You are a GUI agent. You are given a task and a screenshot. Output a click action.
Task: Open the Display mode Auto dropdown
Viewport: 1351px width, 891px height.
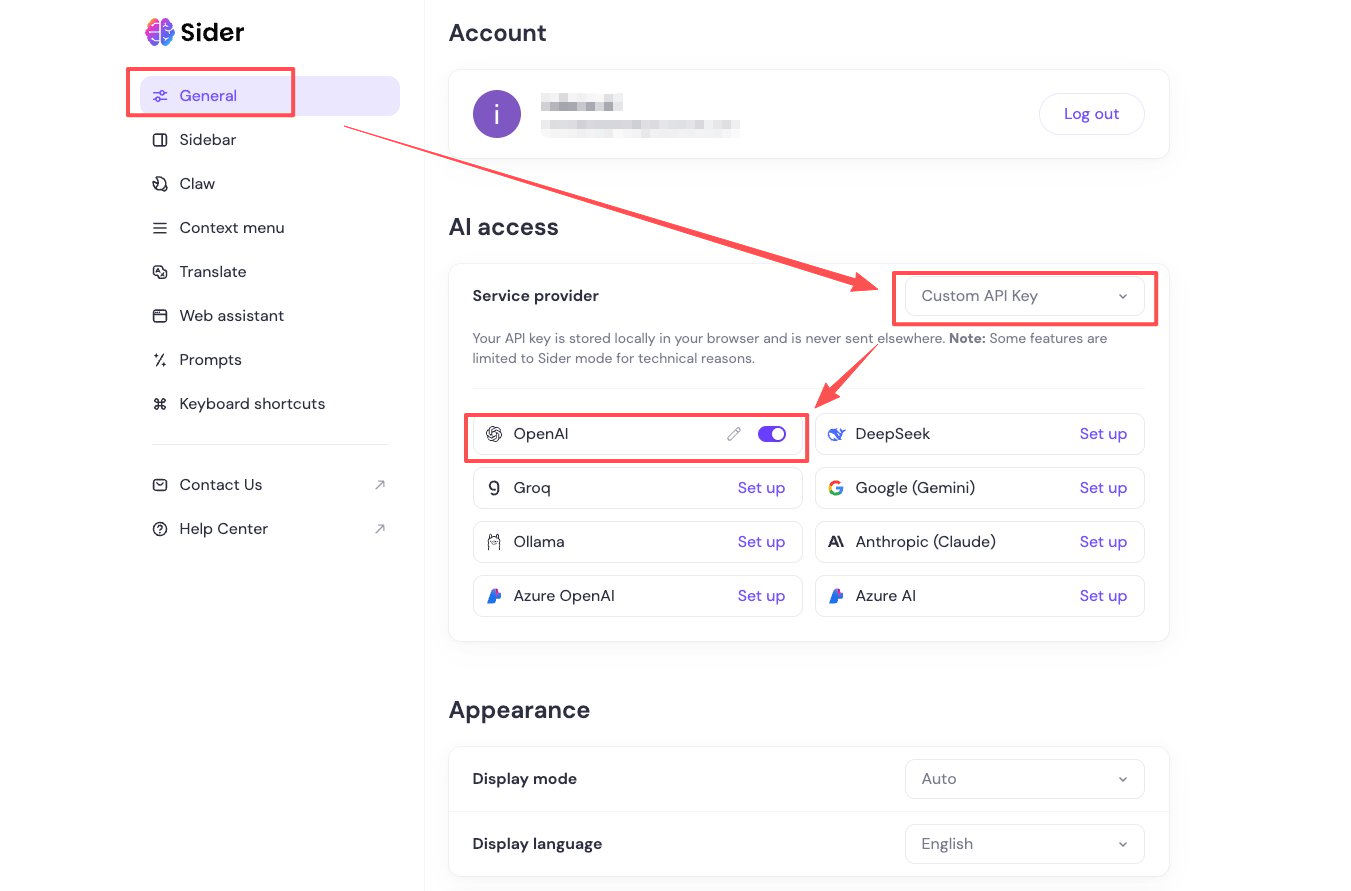click(x=1025, y=779)
